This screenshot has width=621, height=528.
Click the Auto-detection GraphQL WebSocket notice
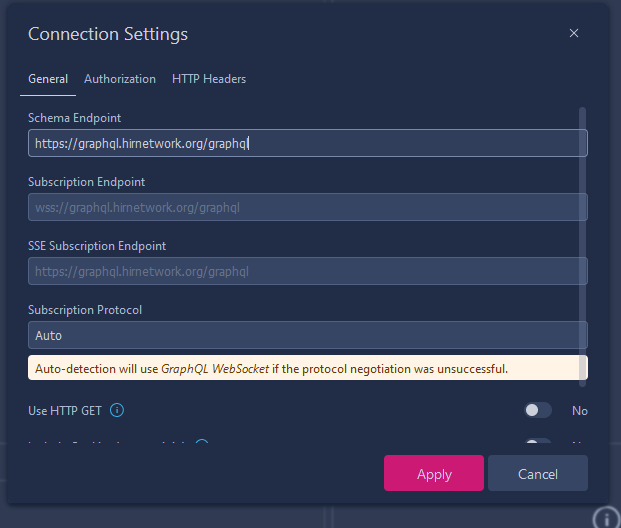[307, 368]
